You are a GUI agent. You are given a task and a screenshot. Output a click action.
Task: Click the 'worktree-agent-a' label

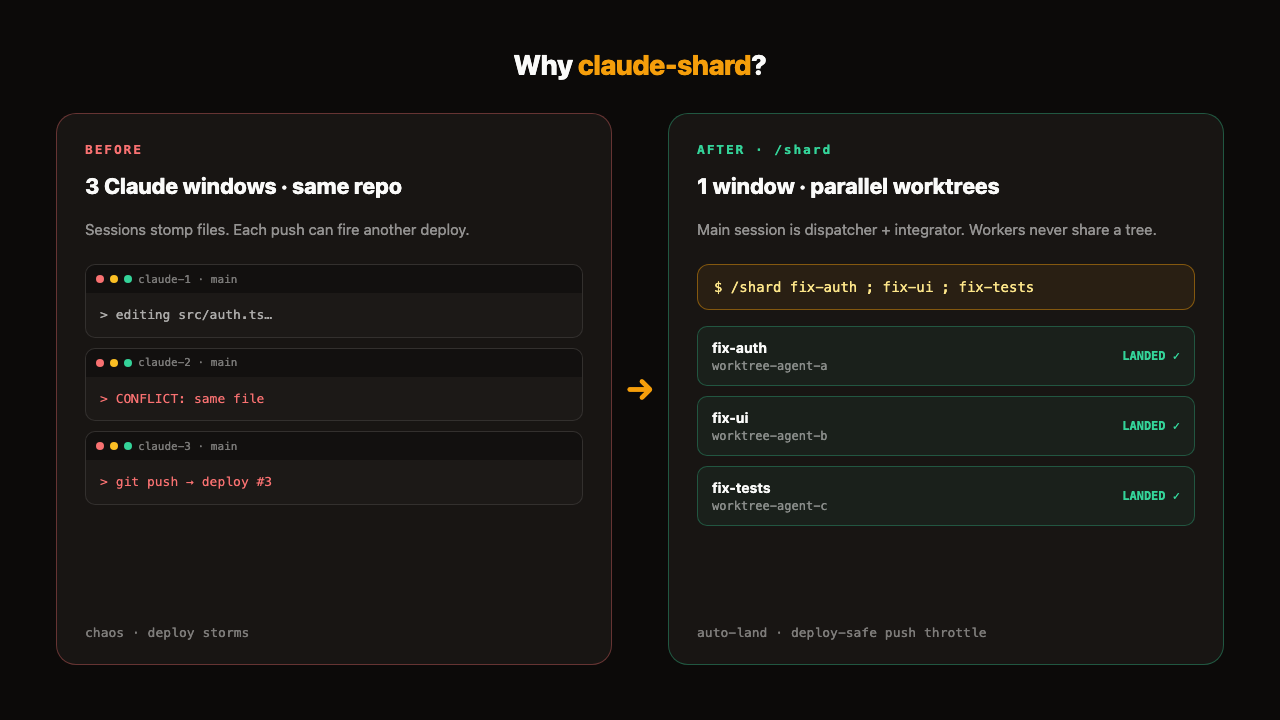pos(770,366)
